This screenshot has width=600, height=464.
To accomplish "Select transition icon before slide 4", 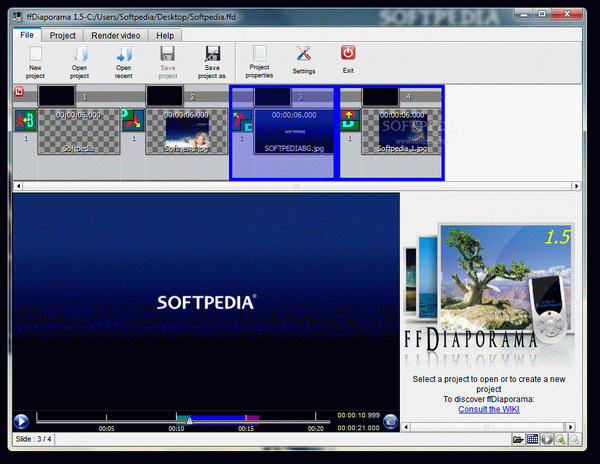I will tap(350, 120).
